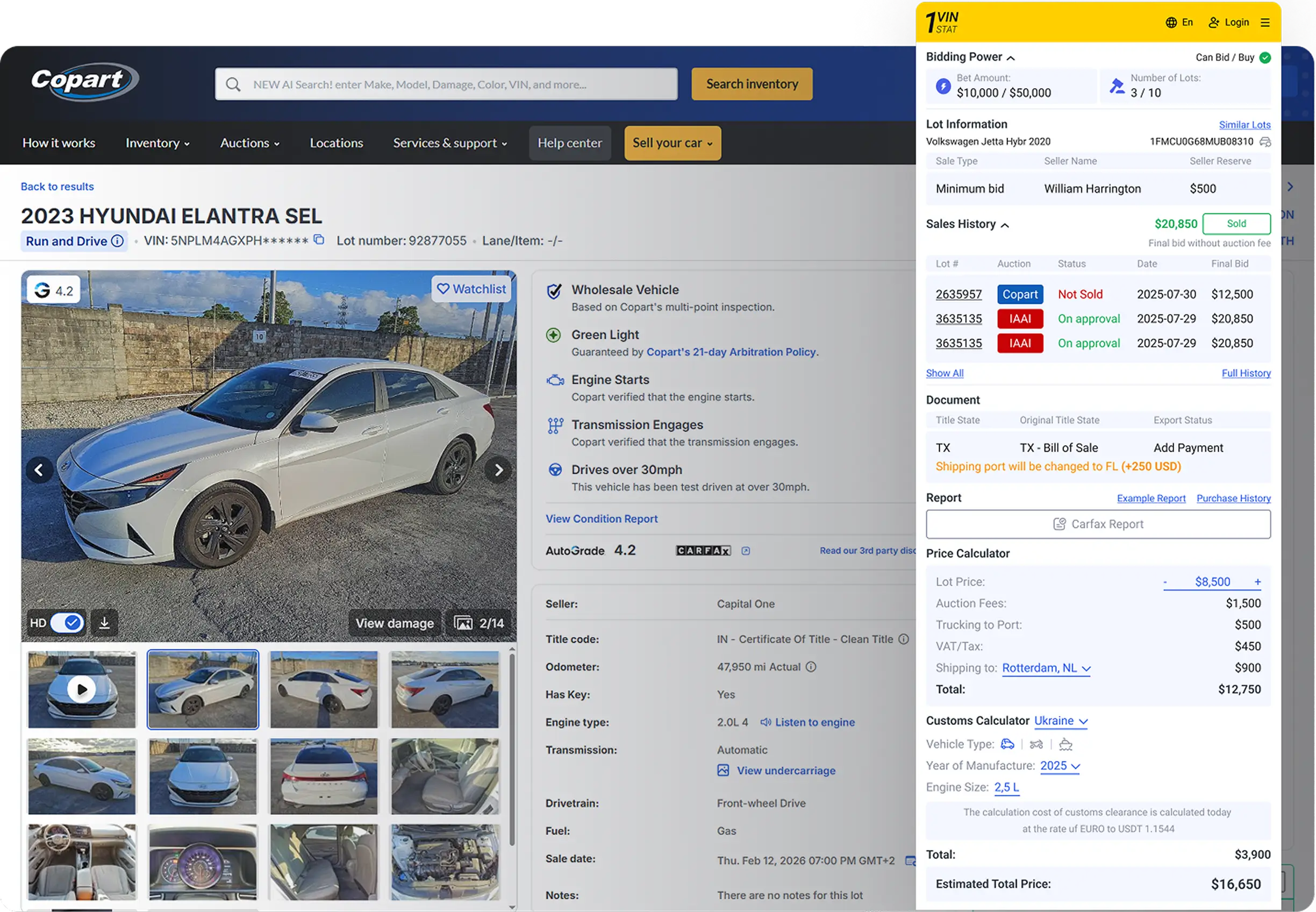Add the vehicle to Watchlist
Viewport: 1316px width, 912px height.
click(471, 289)
